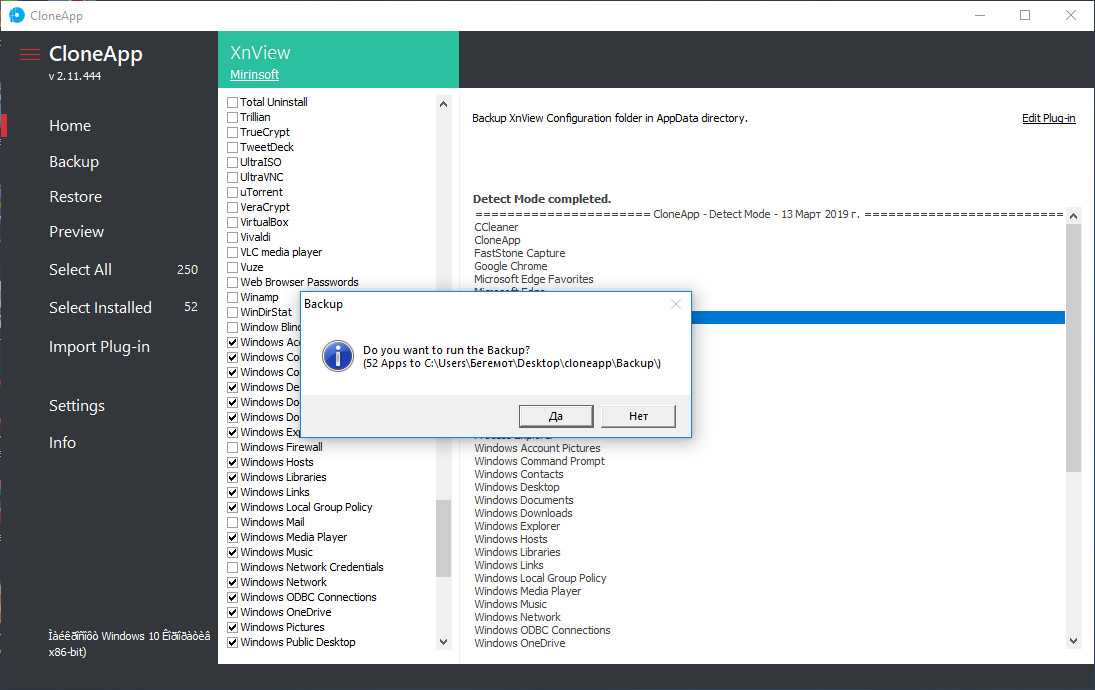Open the Backup section in sidebar
Image resolution: width=1095 pixels, height=690 pixels.
click(x=74, y=161)
